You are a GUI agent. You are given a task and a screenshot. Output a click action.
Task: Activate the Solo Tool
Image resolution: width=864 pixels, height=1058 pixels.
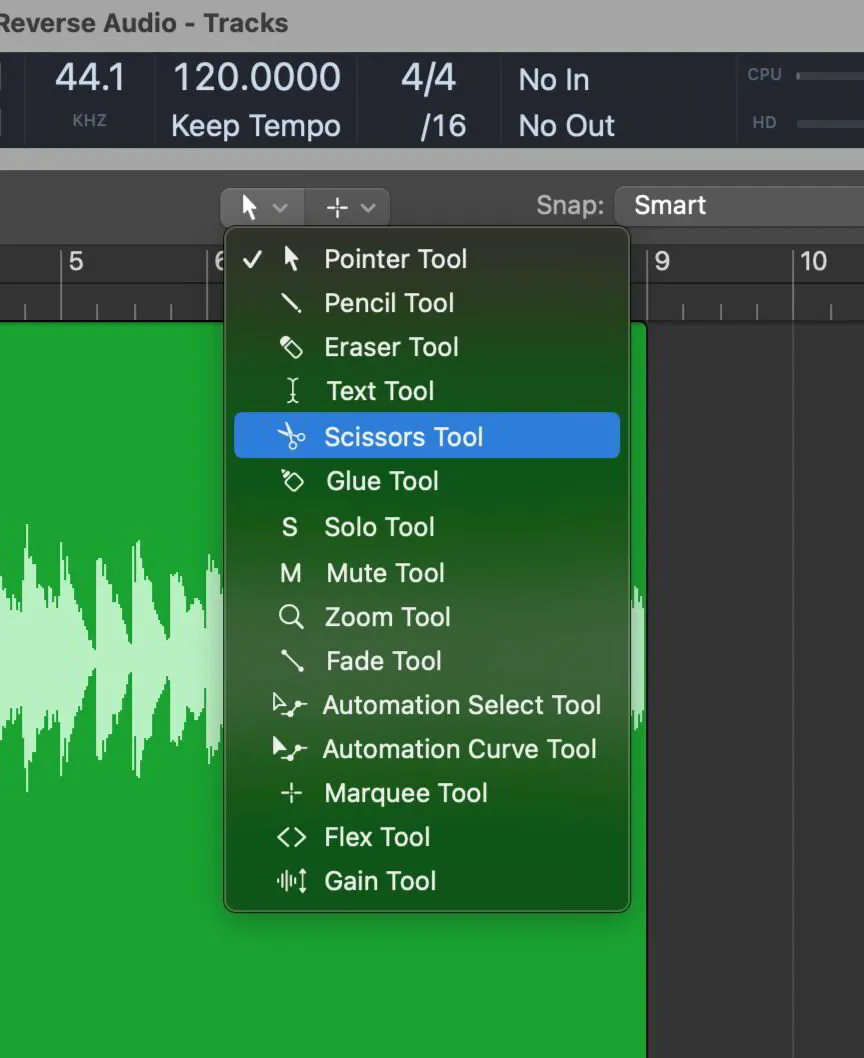[378, 527]
